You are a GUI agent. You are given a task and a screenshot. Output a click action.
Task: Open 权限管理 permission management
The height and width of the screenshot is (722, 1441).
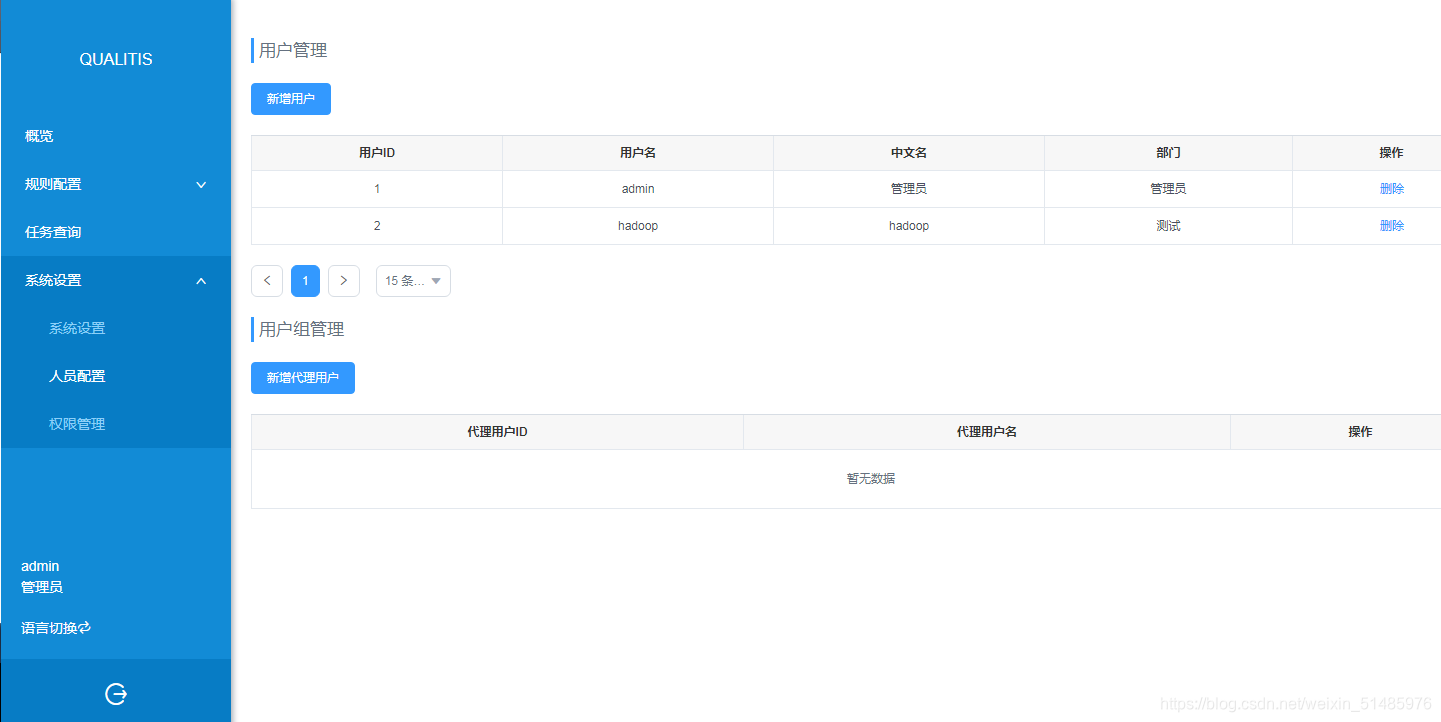[77, 423]
